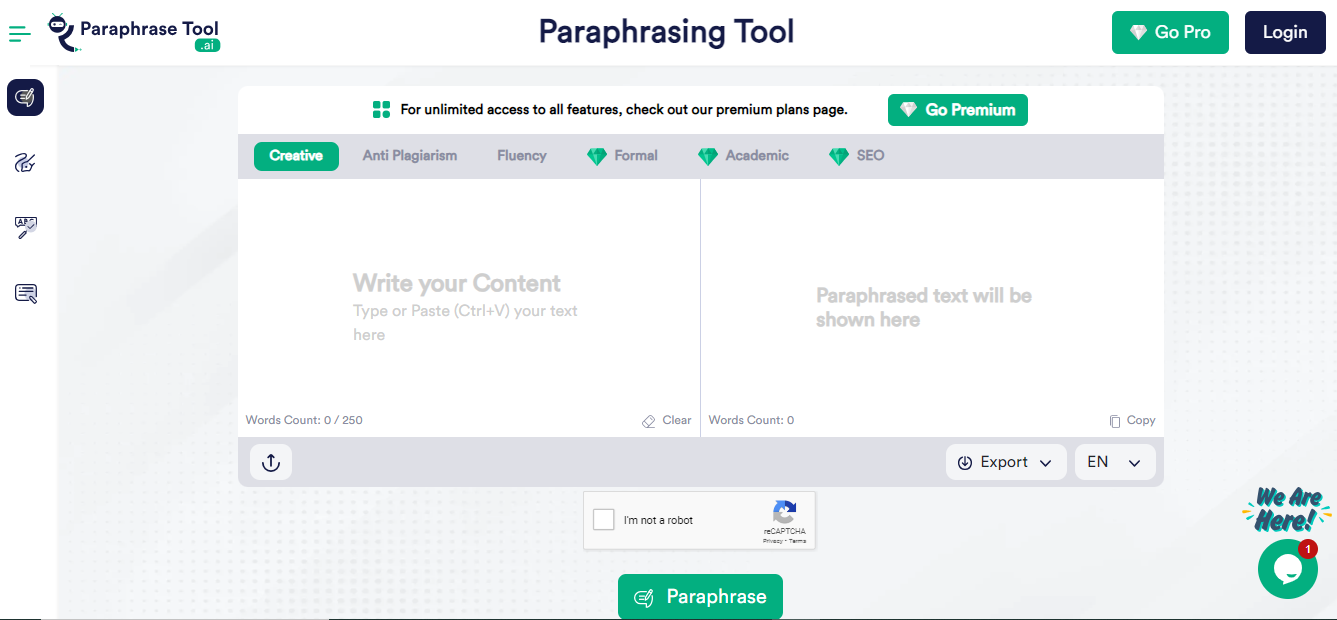Choose the Formal premium mode tab
Viewport: 1337px width, 620px height.
tap(623, 156)
